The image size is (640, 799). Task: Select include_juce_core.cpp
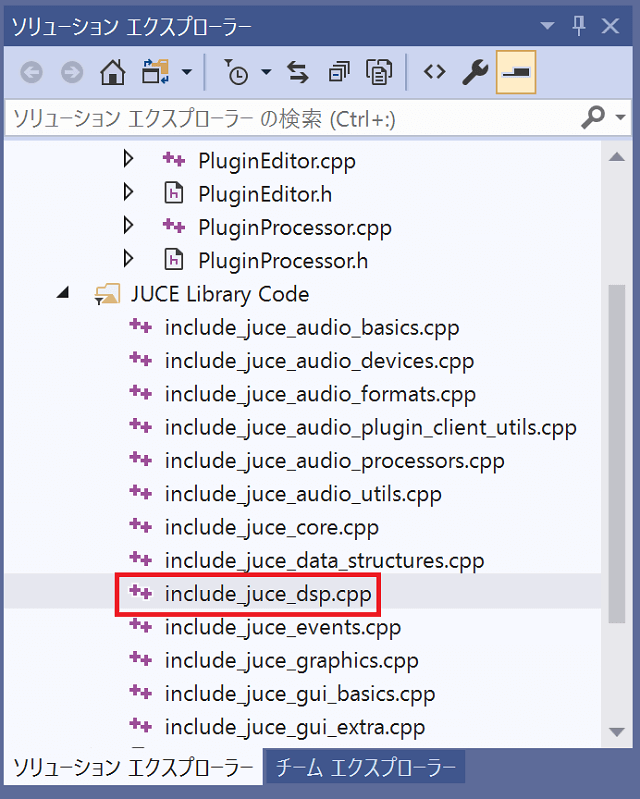(x=272, y=527)
